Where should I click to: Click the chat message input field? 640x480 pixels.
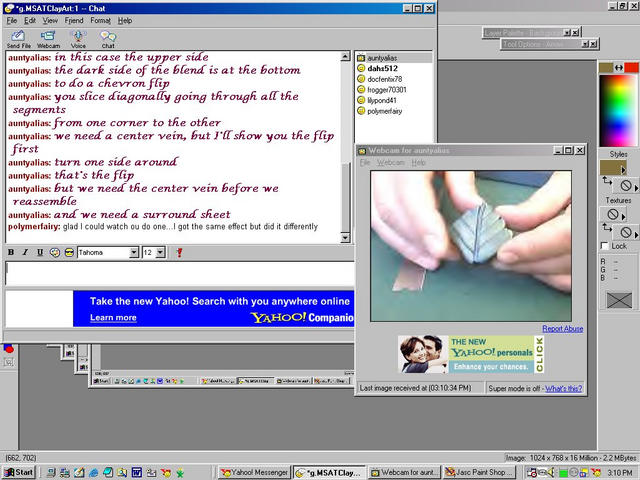pyautogui.click(x=180, y=273)
